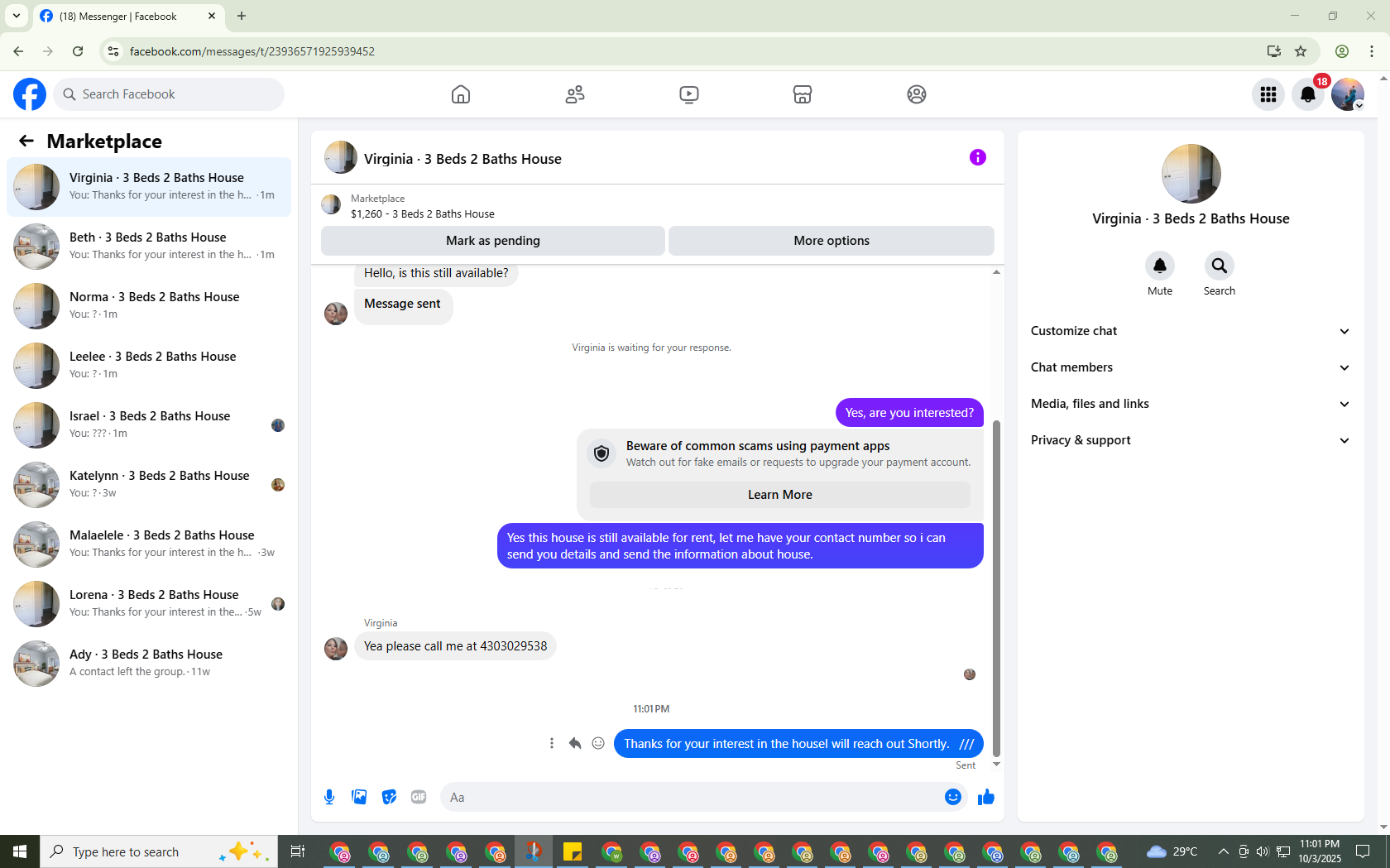Open the Israel 3 Beds 2 Baths conversation

tap(149, 425)
